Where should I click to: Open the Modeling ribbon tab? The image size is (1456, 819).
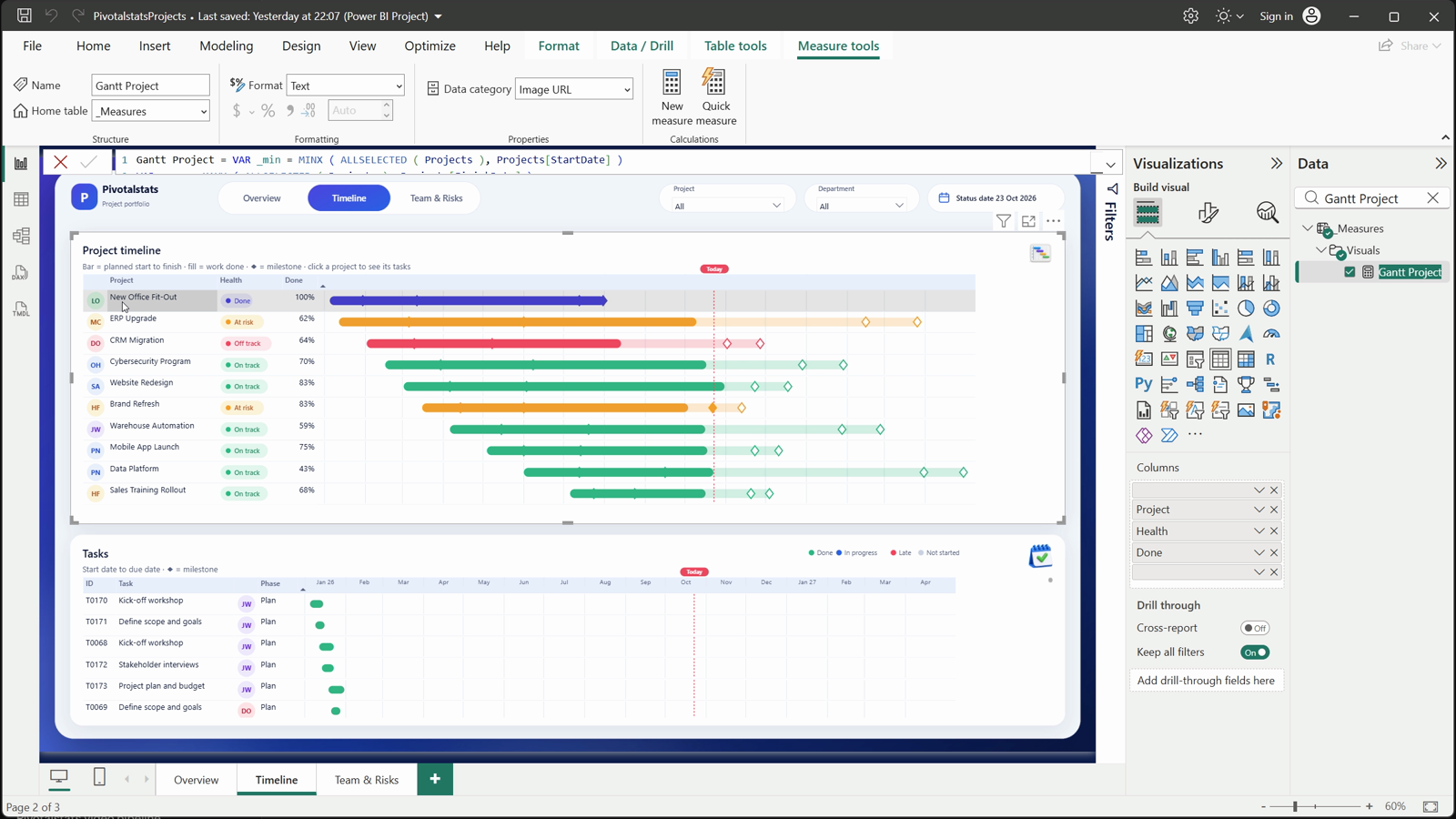click(x=227, y=45)
